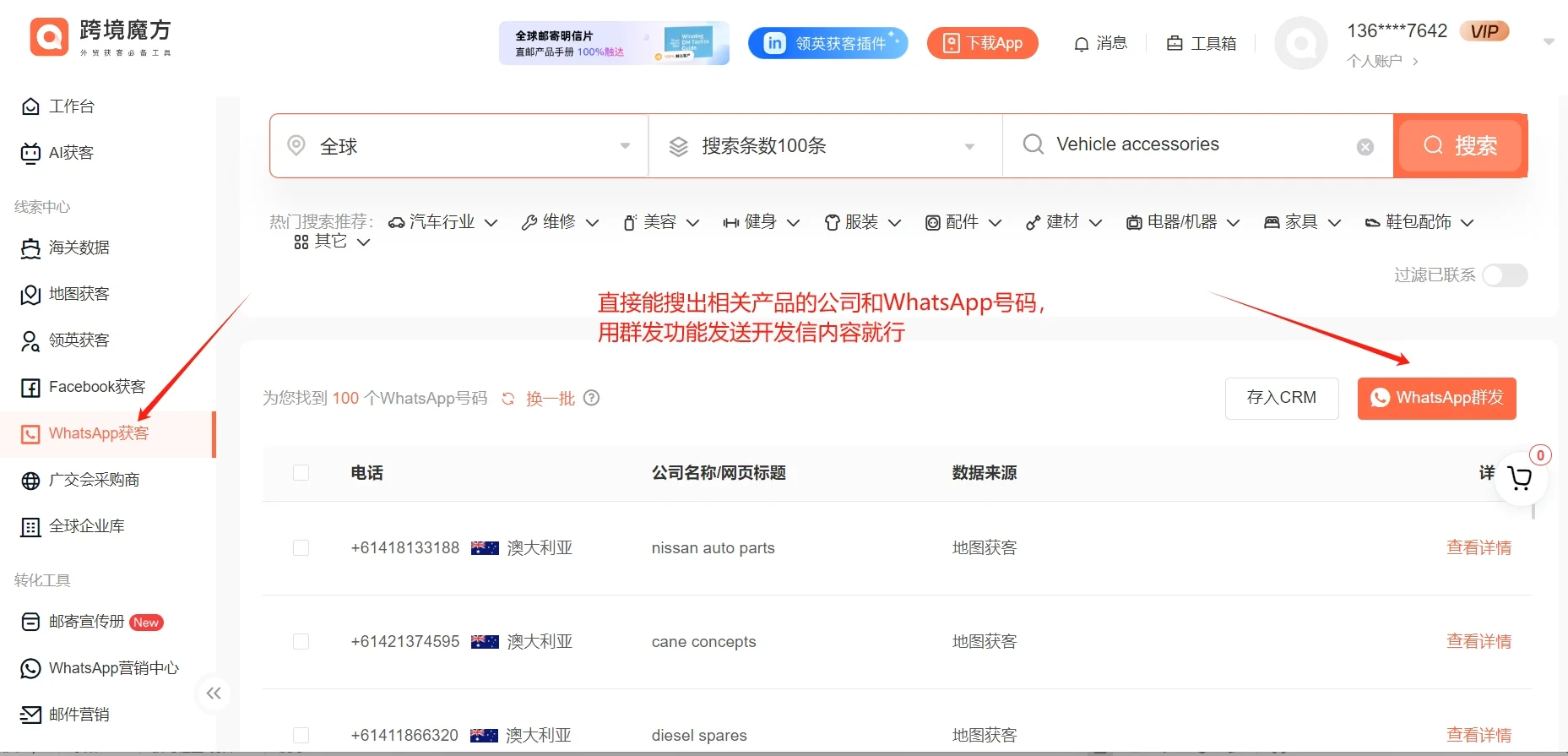Click the 地图获客 map pin icon
The image size is (1568, 756).
coord(30,294)
